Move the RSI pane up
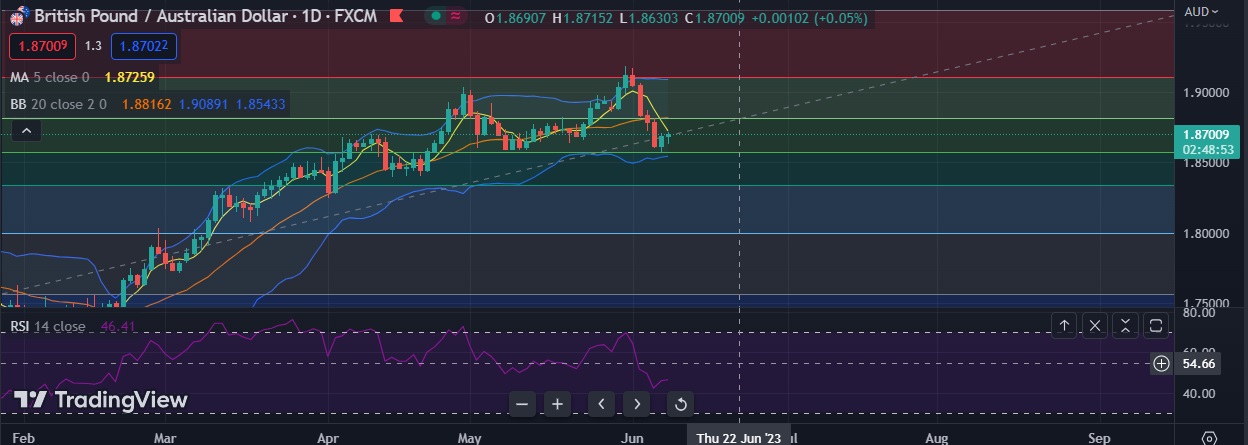 point(1064,325)
